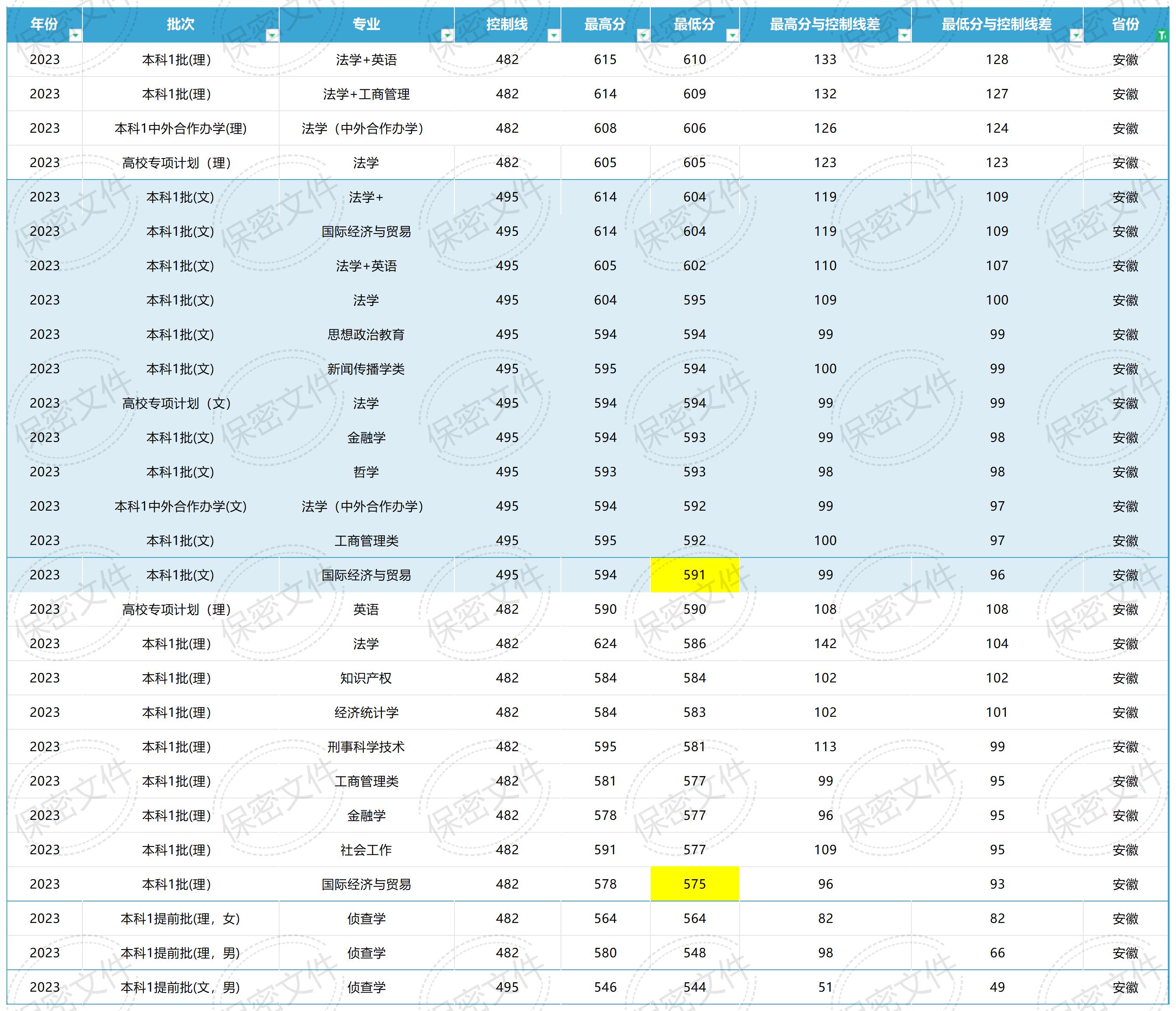Click the difference value 113 cell
1176x1011 pixels.
[x=825, y=746]
